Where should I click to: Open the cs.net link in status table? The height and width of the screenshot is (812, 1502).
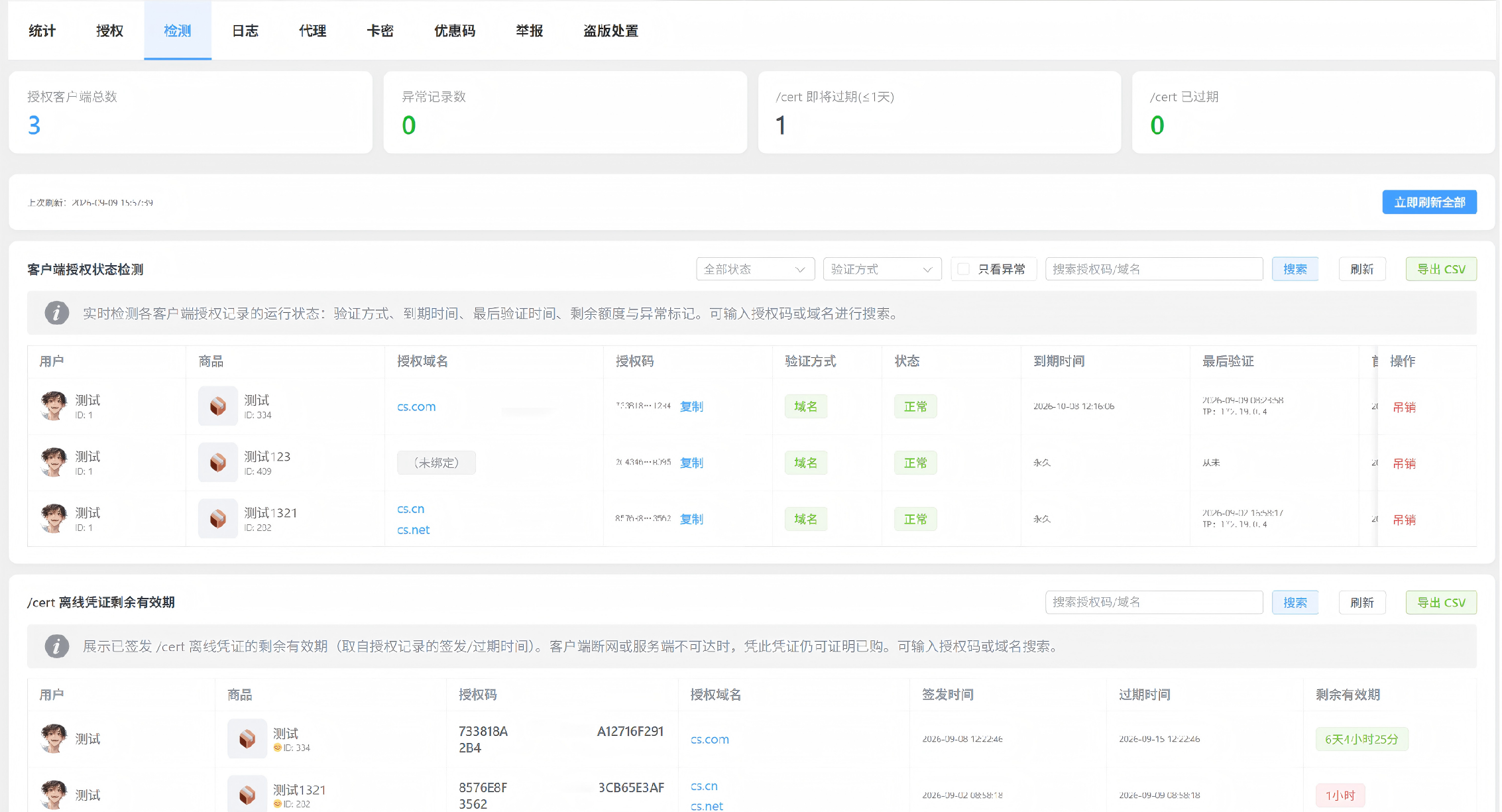(414, 530)
